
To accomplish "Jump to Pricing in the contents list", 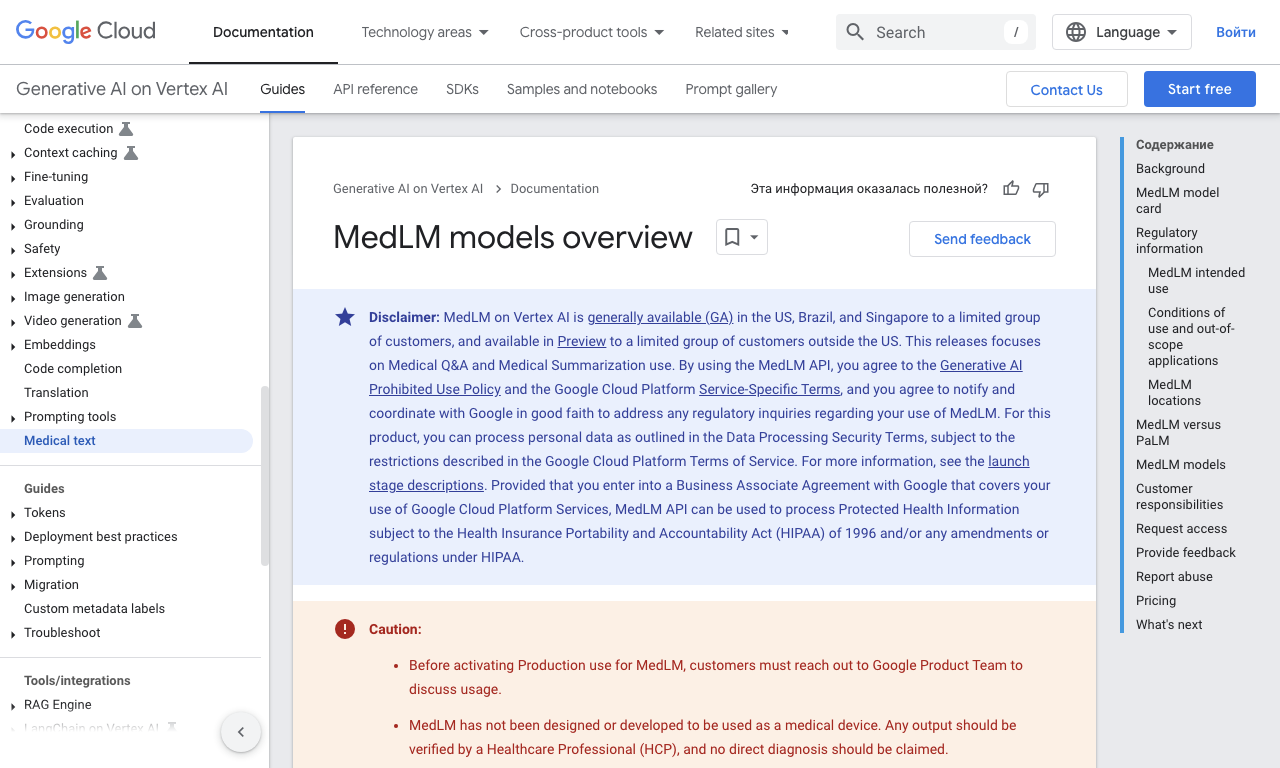I will click(x=1156, y=601).
